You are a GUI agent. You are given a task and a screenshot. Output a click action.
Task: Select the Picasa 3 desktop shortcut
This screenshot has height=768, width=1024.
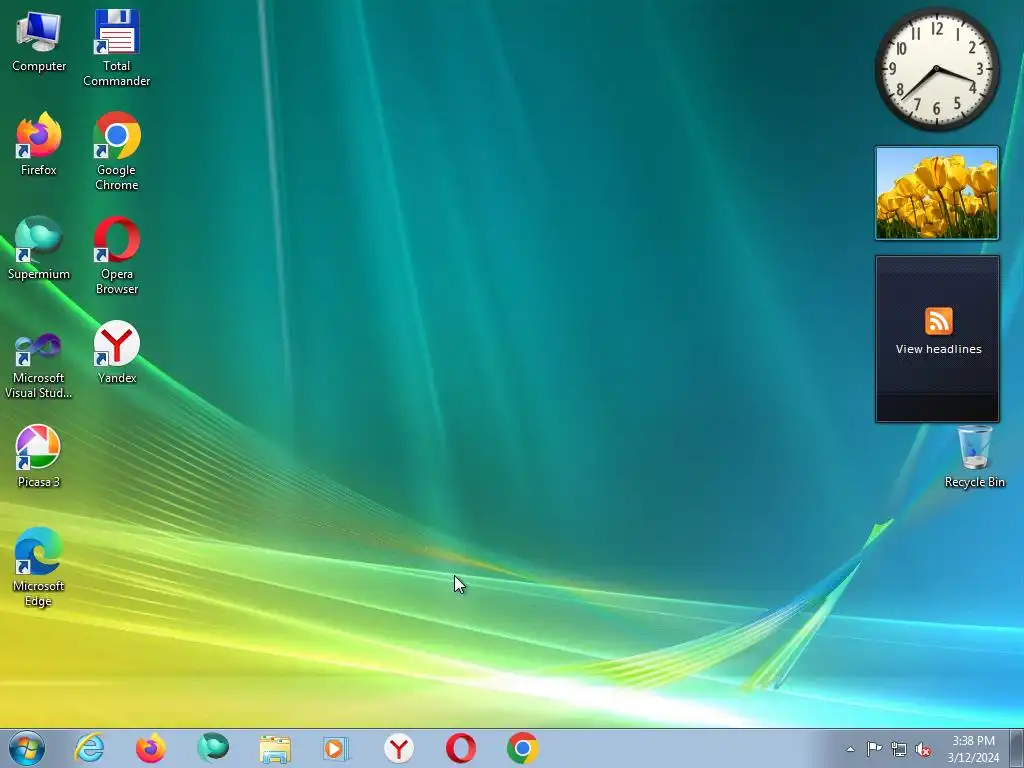point(39,456)
